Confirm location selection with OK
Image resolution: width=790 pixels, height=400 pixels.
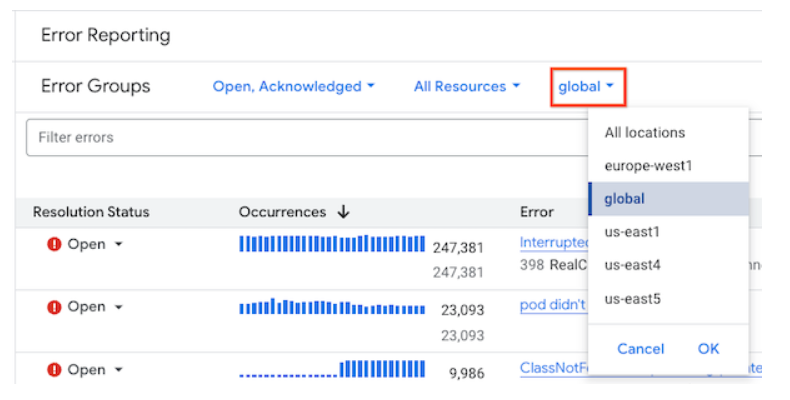coord(708,349)
